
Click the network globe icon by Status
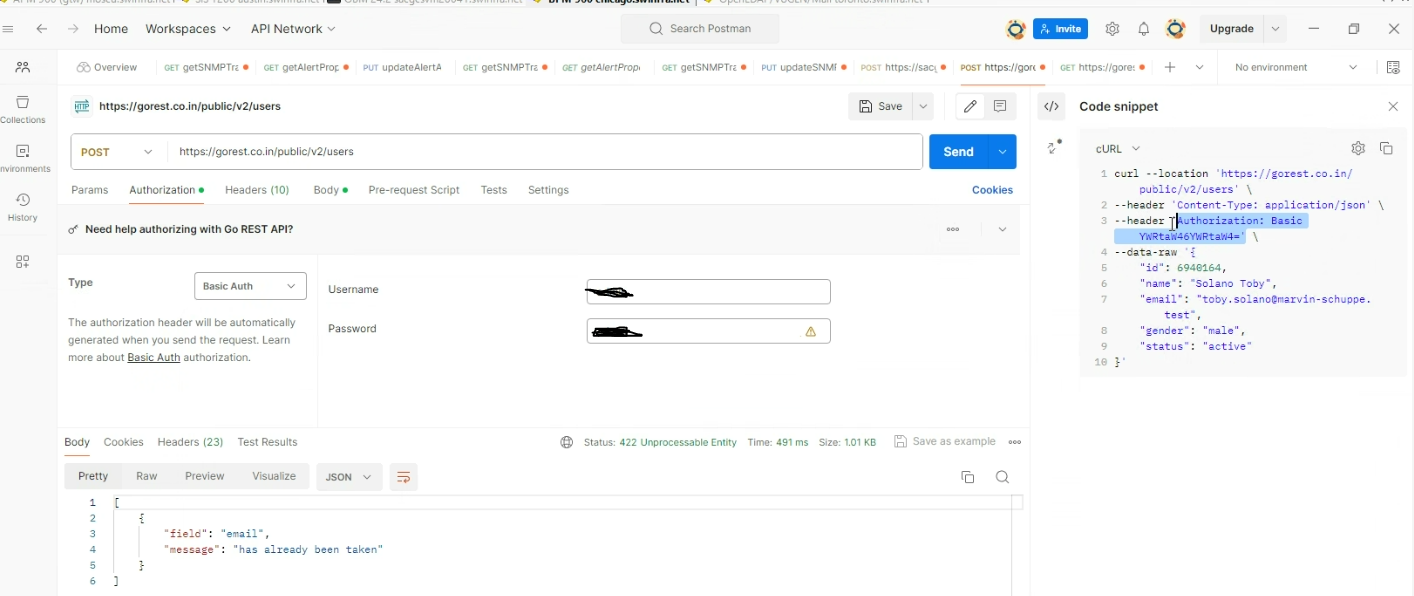[x=566, y=442]
